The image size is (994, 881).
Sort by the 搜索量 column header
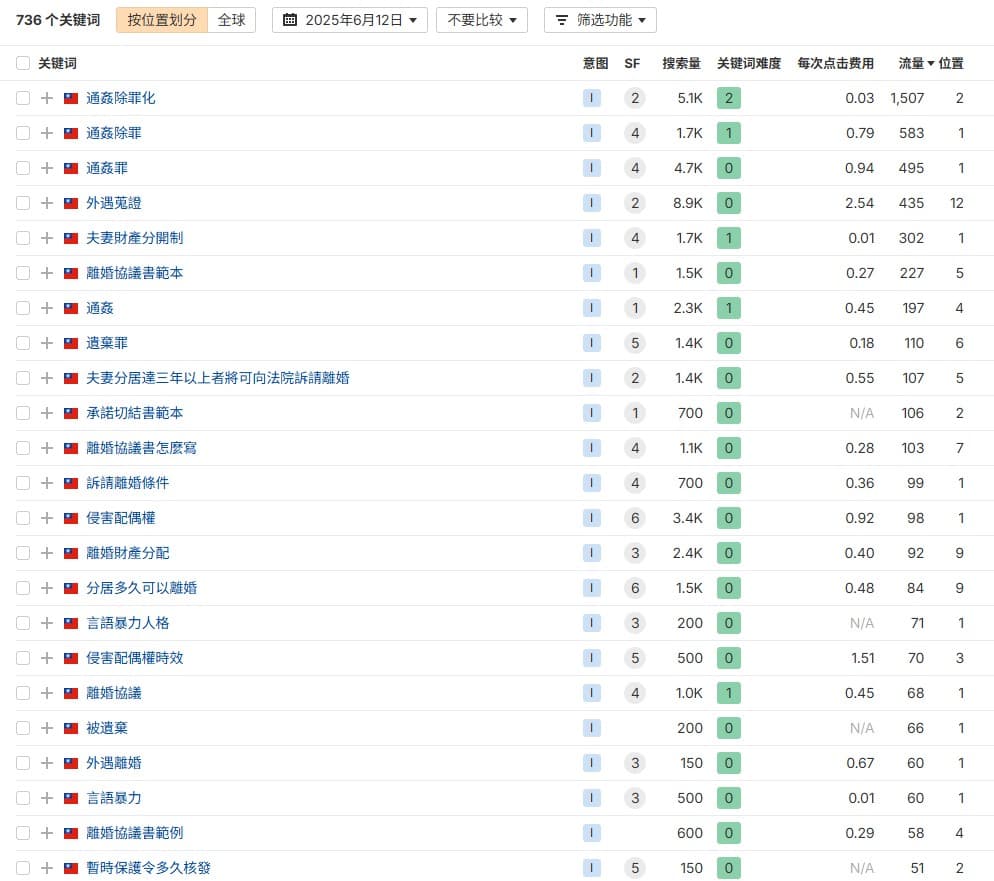click(681, 63)
